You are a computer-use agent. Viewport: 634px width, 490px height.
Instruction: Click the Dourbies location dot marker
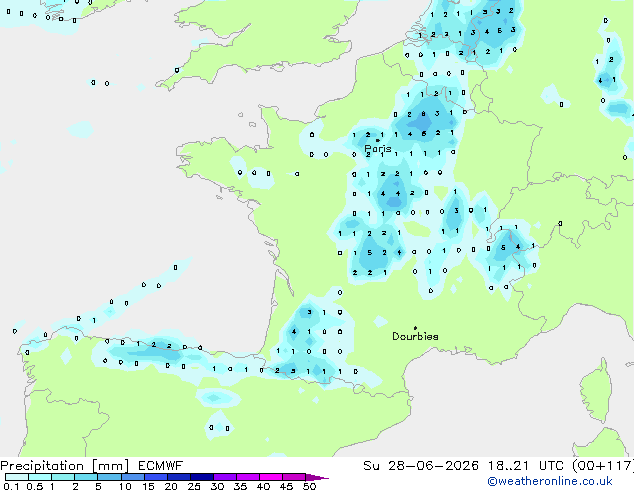(x=415, y=328)
